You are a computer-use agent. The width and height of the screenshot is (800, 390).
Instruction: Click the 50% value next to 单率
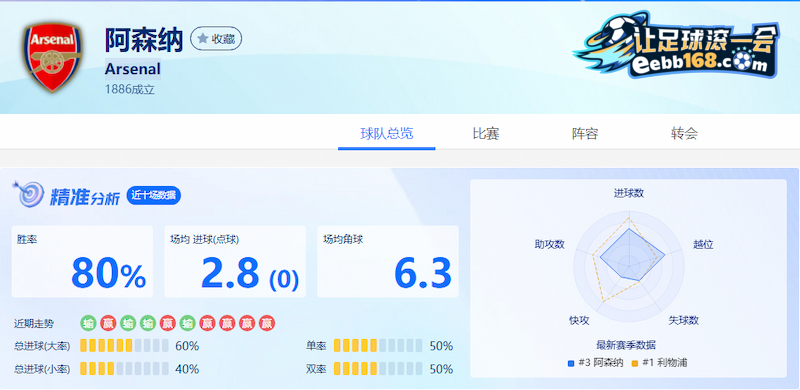(x=441, y=346)
